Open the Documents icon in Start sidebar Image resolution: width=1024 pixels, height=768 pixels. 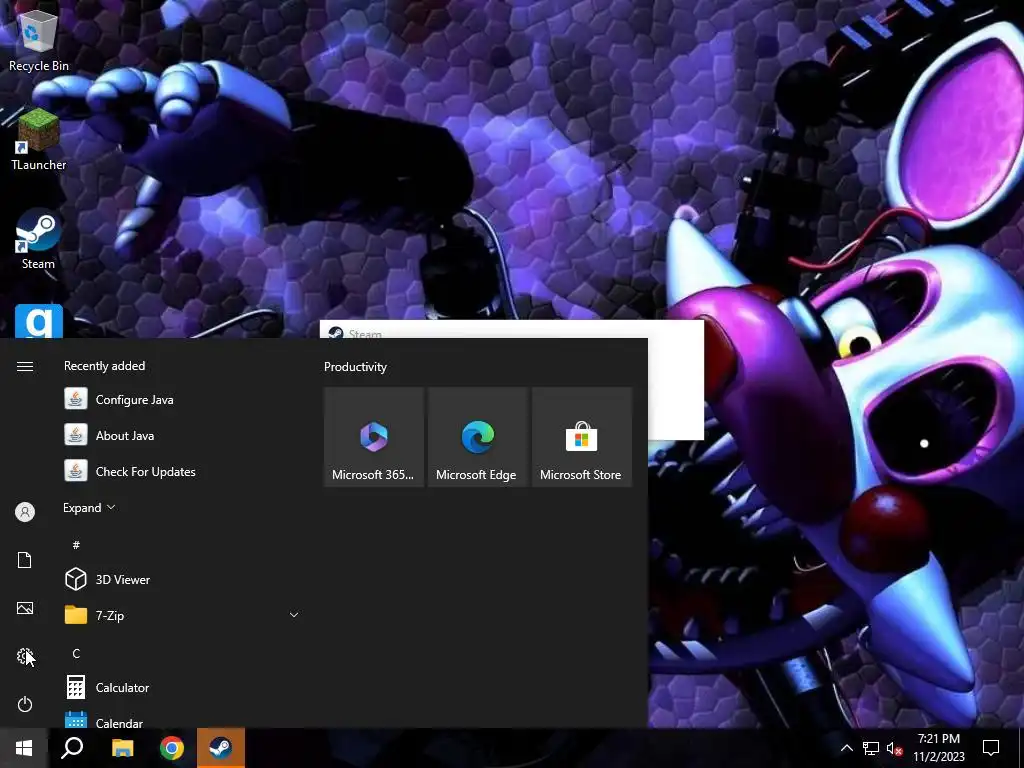point(25,560)
